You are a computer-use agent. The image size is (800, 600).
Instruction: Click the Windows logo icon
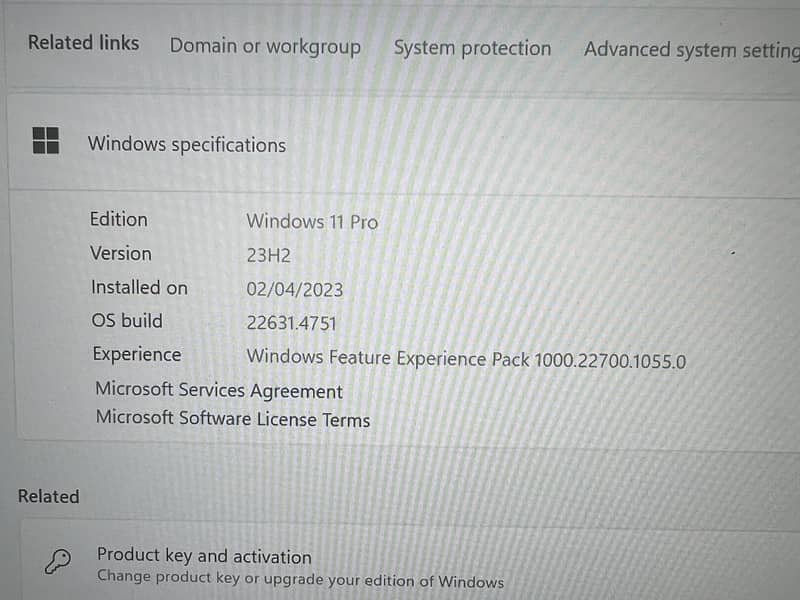(46, 141)
